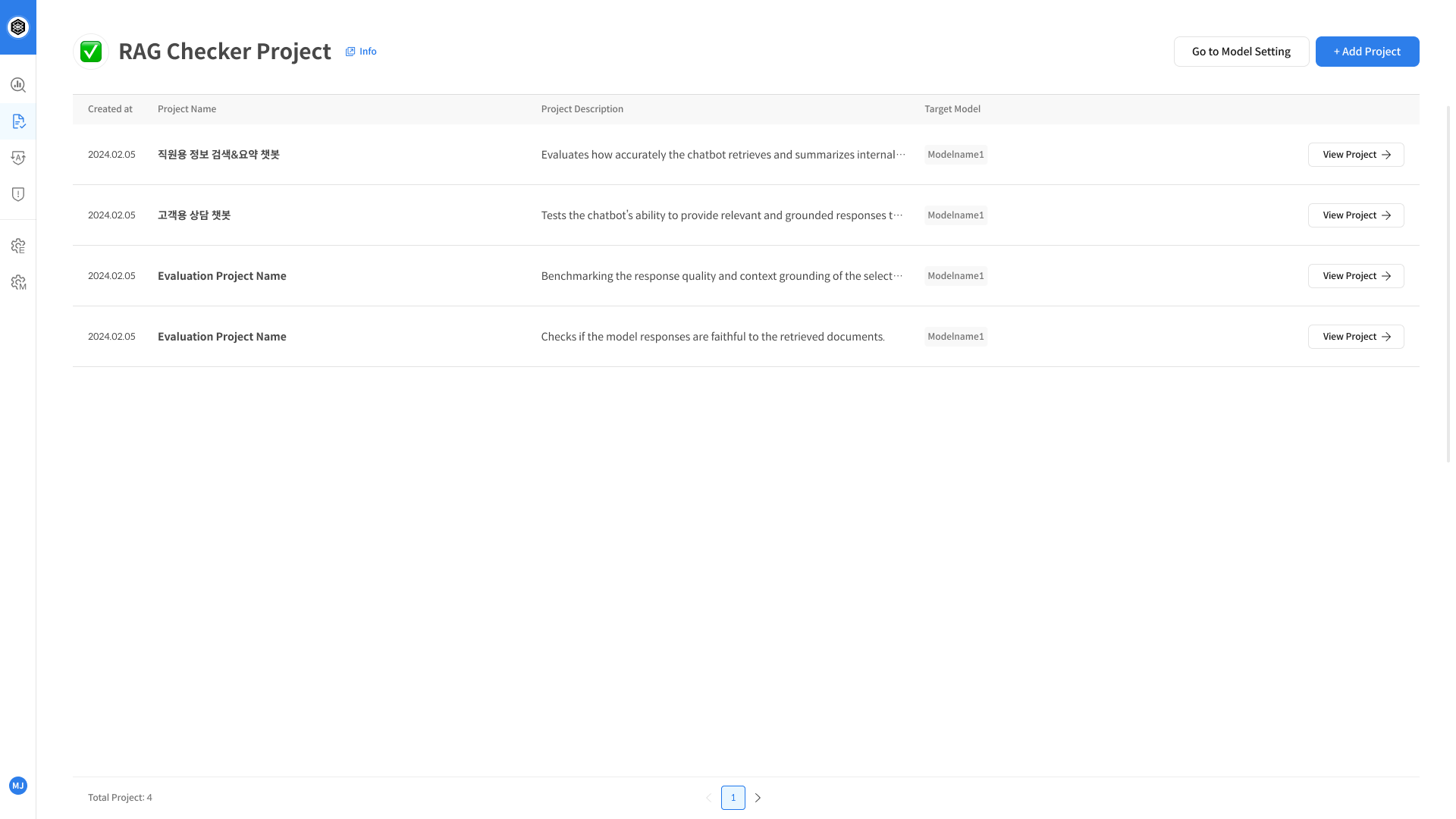This screenshot has width=1456, height=819.
Task: View project 고객용 상담 챗봇
Action: pyautogui.click(x=1356, y=215)
